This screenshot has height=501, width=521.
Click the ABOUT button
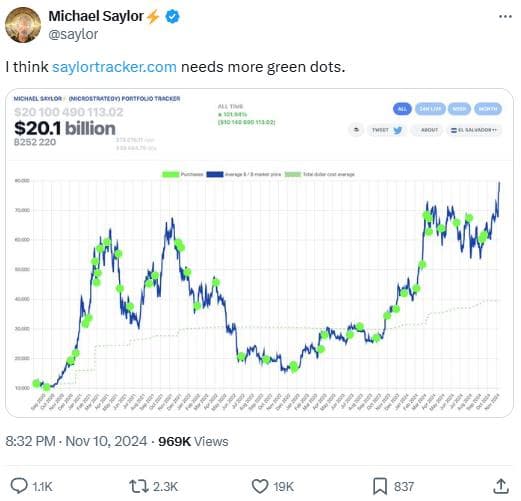[x=427, y=130]
